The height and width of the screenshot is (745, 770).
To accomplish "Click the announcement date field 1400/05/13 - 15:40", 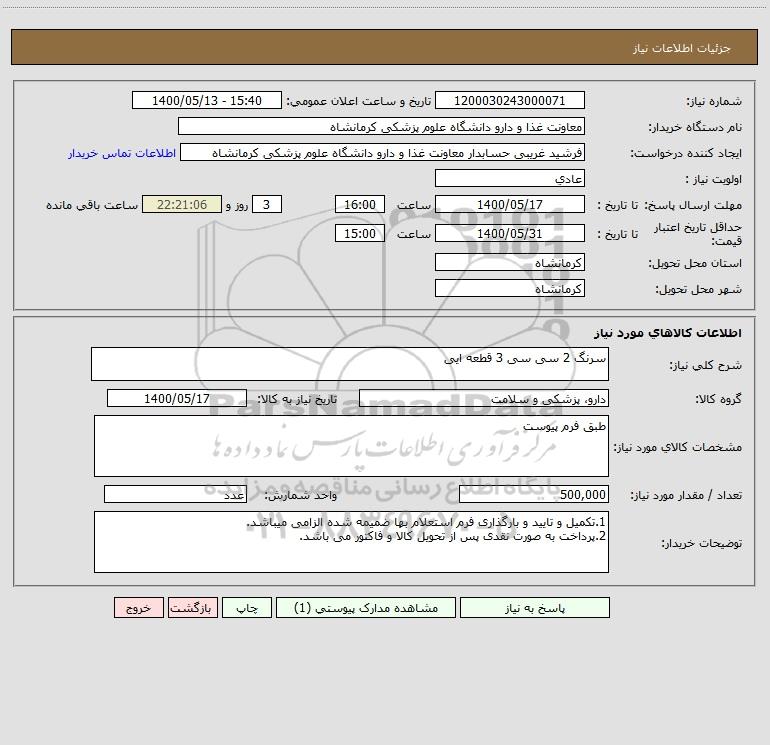I will 207,100.
